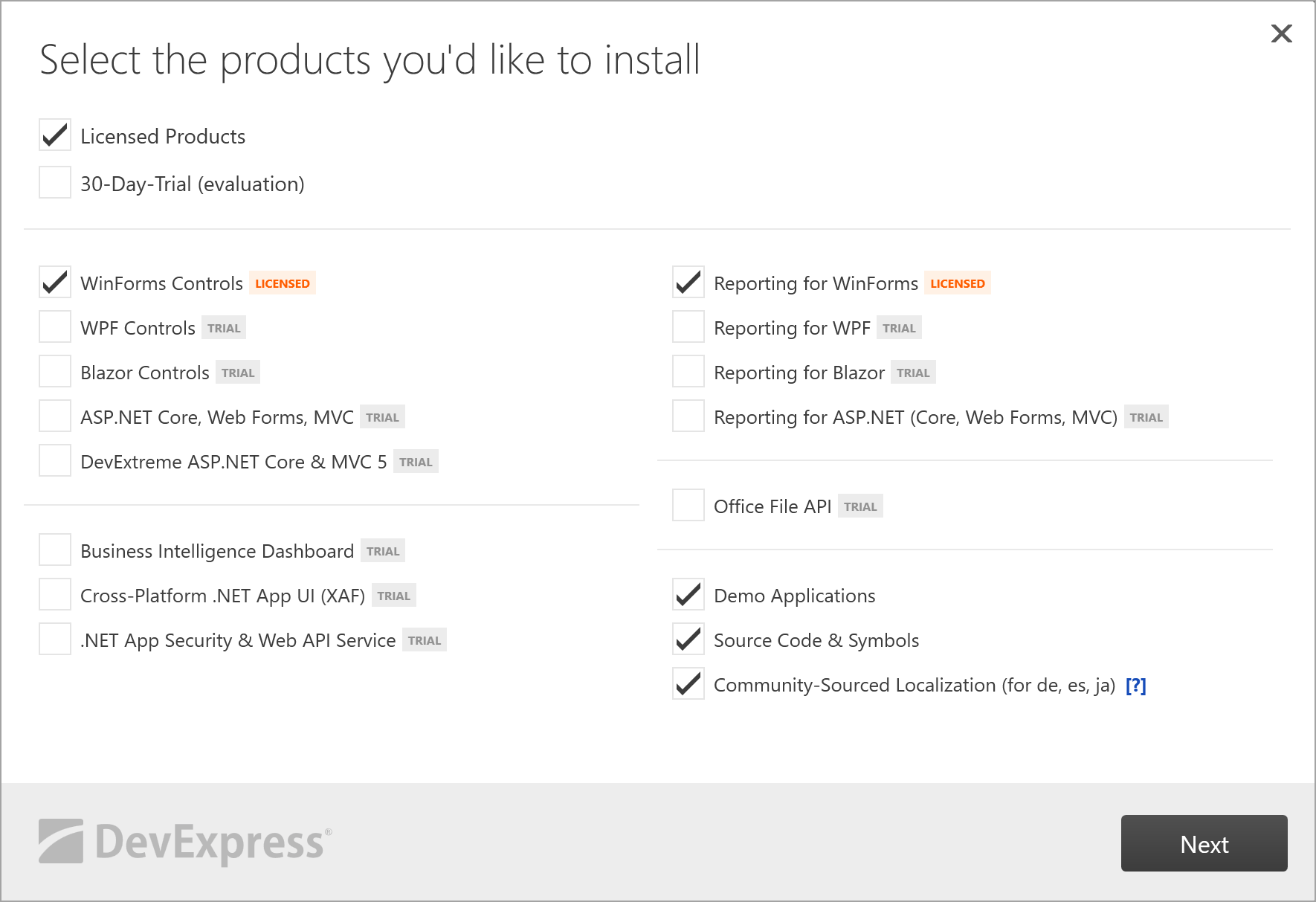Disable Demo Applications installation
Viewport: 1316px width, 902px height.
click(x=688, y=595)
